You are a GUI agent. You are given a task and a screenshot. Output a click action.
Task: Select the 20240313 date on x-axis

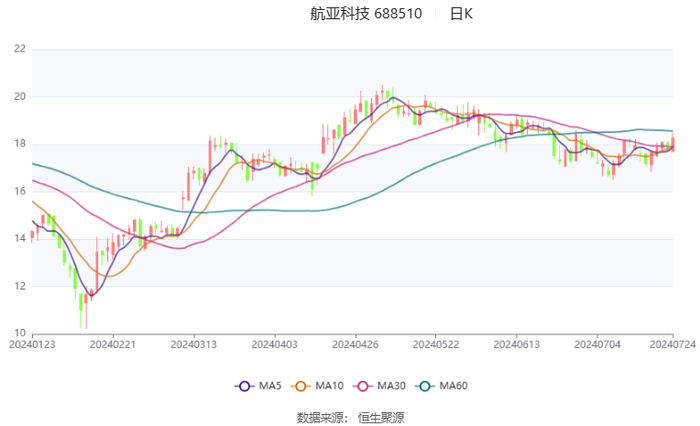193,344
